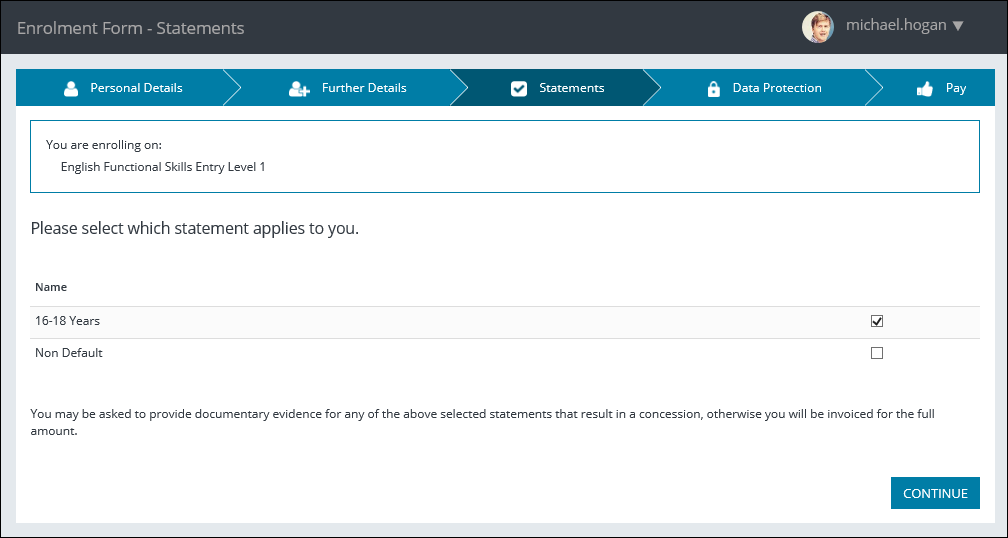Click michael.hogan profile avatar picture

click(x=818, y=27)
